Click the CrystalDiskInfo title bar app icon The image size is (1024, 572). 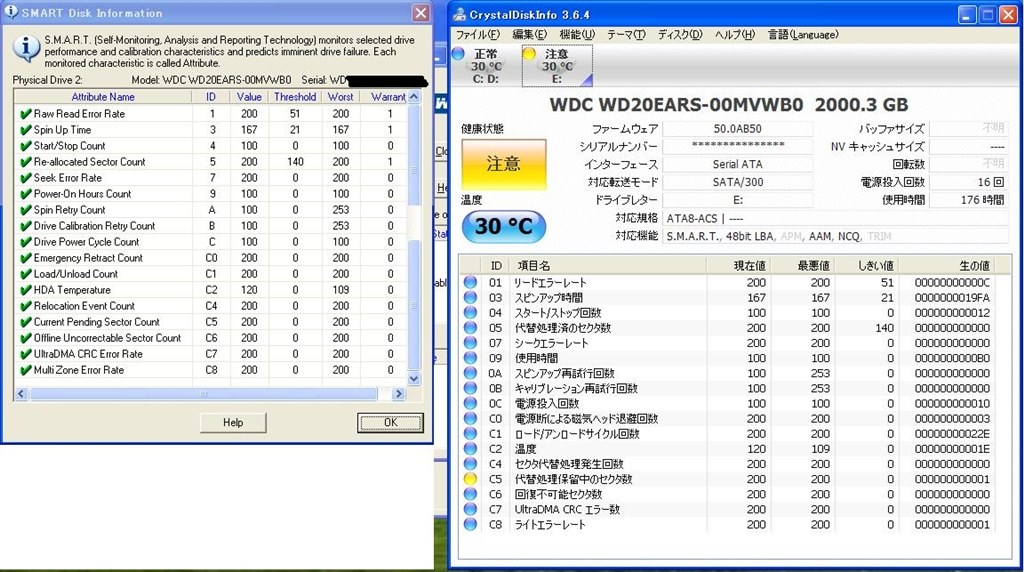(460, 14)
